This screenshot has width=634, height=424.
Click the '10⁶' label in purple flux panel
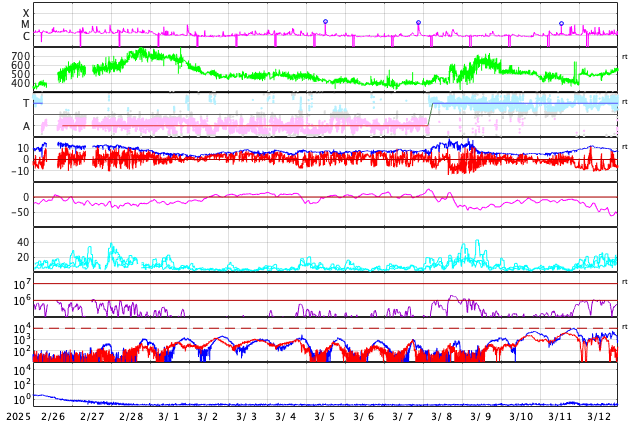pos(22,301)
